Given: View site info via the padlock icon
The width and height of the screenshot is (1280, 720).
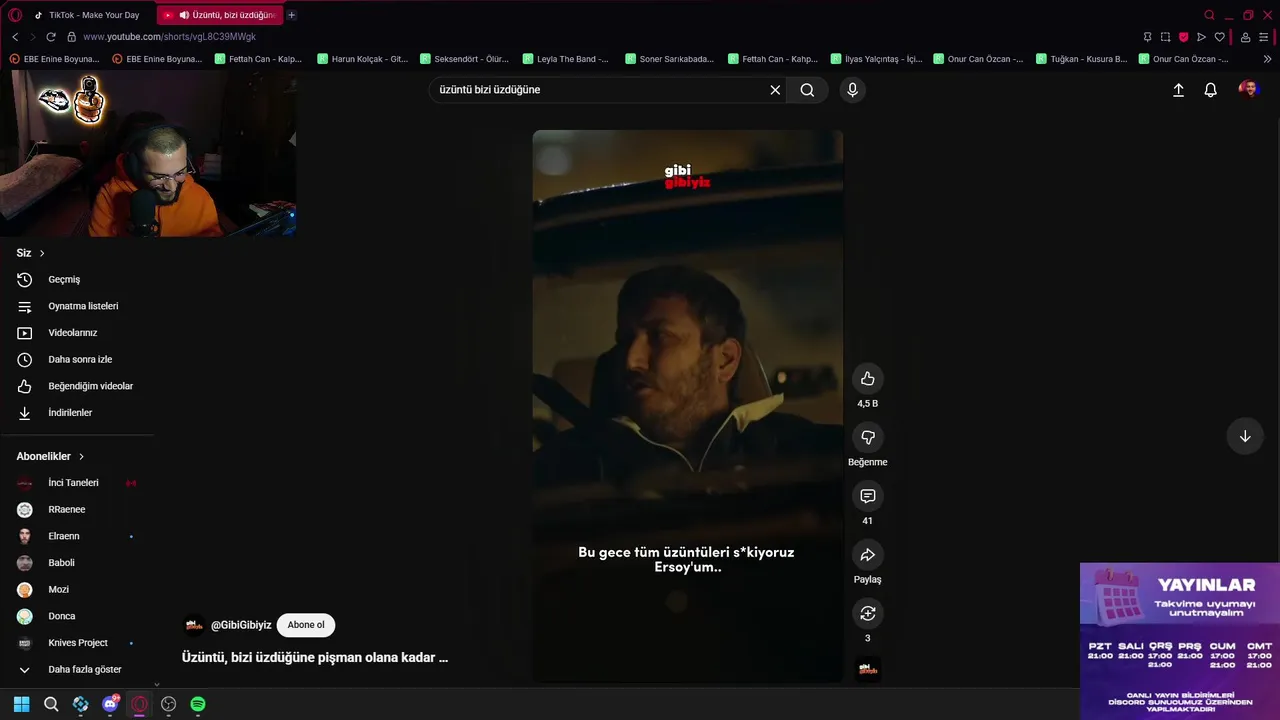Looking at the screenshot, I should (x=71, y=37).
